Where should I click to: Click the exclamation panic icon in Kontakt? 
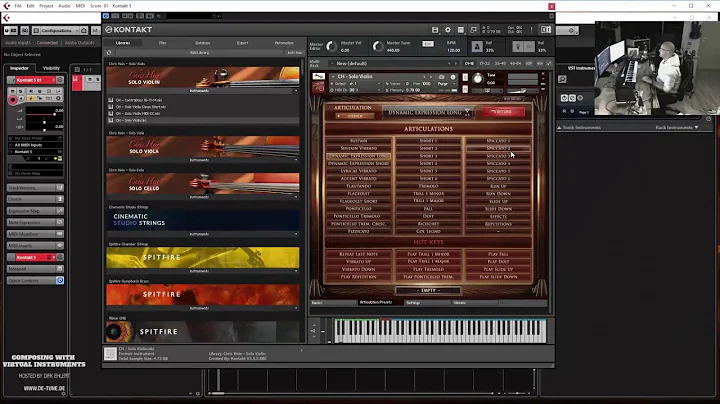(532, 30)
